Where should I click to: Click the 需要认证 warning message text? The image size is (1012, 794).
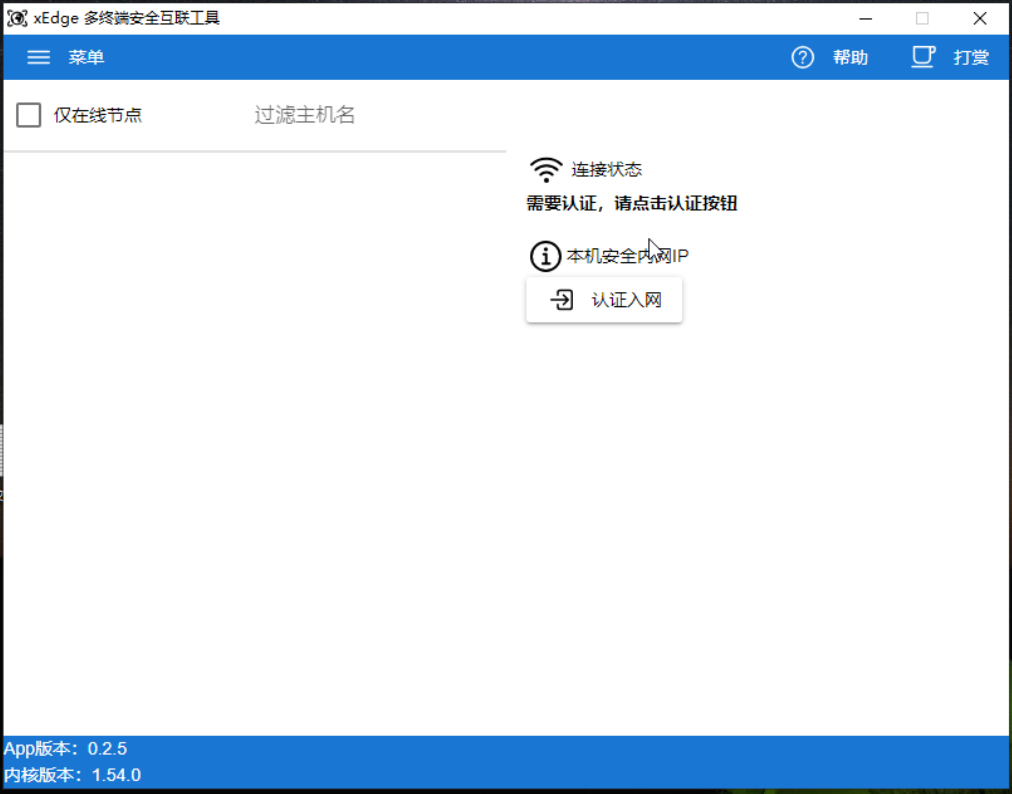tap(630, 203)
